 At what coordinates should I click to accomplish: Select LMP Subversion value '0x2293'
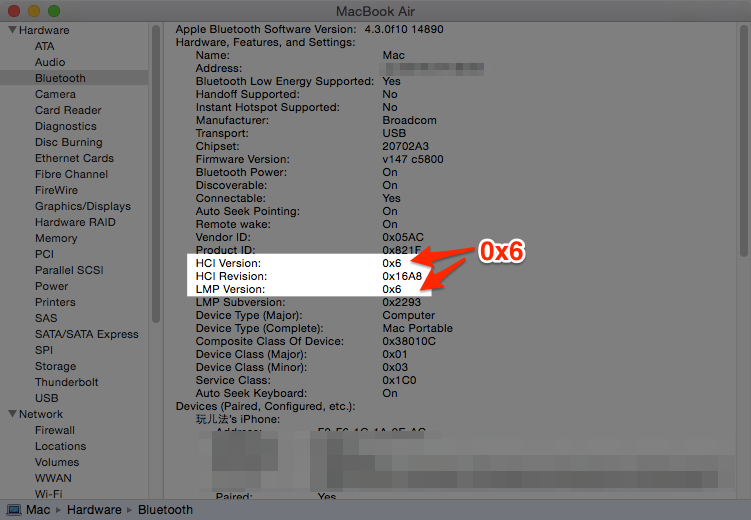coord(401,302)
